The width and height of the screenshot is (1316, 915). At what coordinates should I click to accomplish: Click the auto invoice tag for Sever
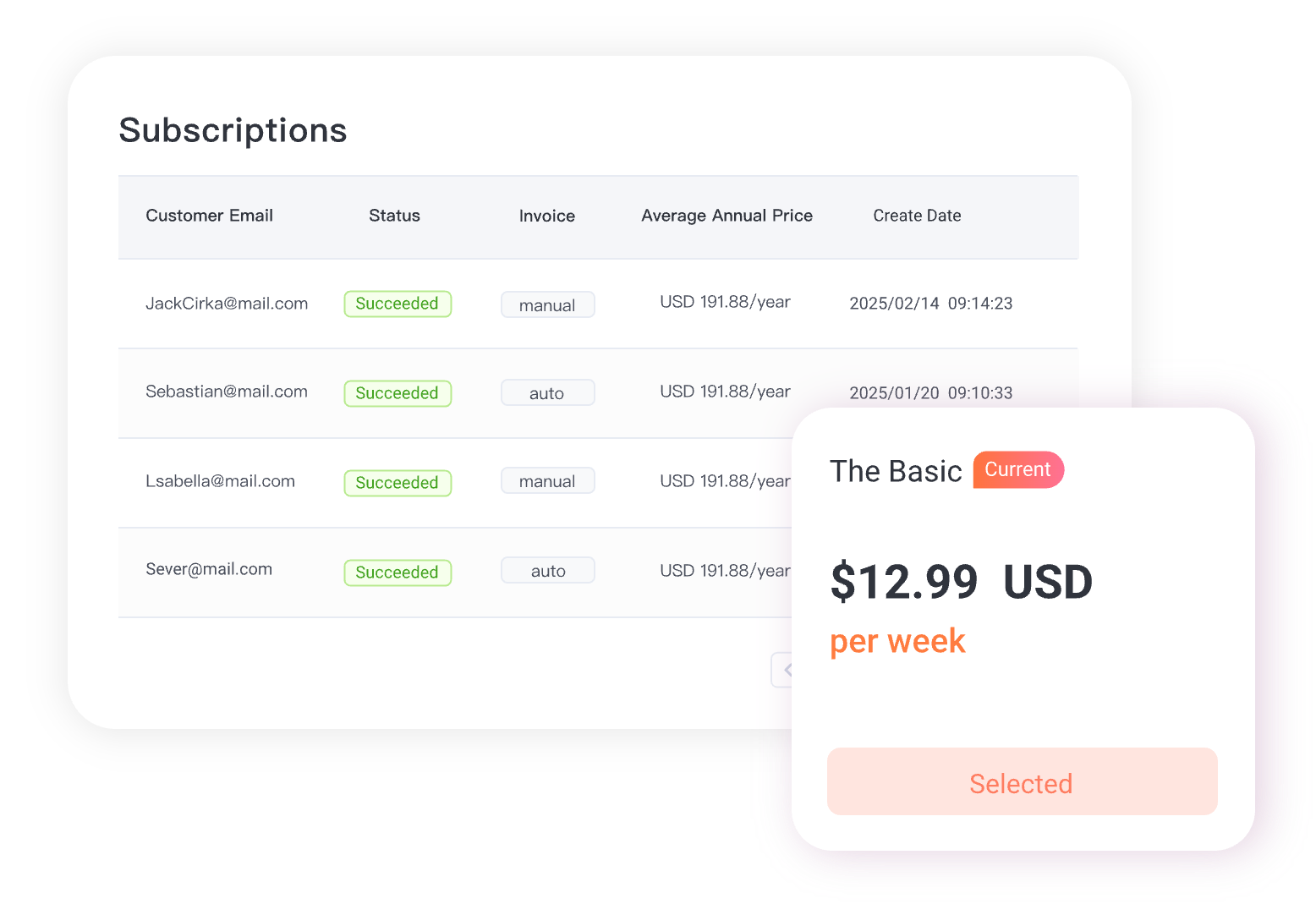pyautogui.click(x=547, y=571)
